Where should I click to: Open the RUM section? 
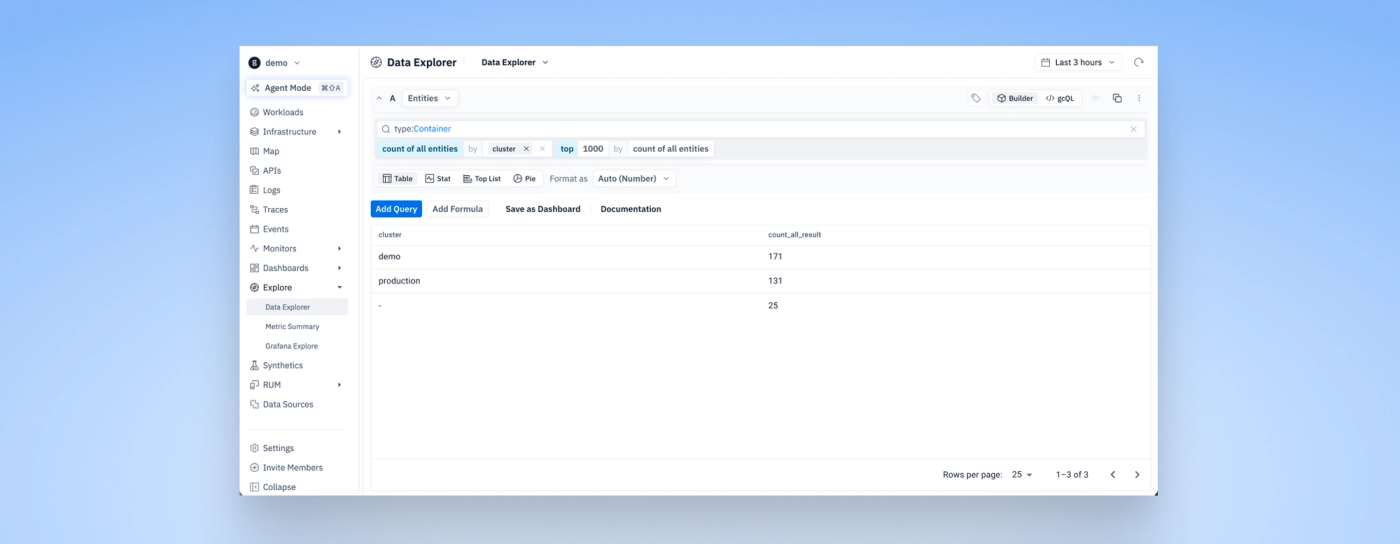point(271,385)
